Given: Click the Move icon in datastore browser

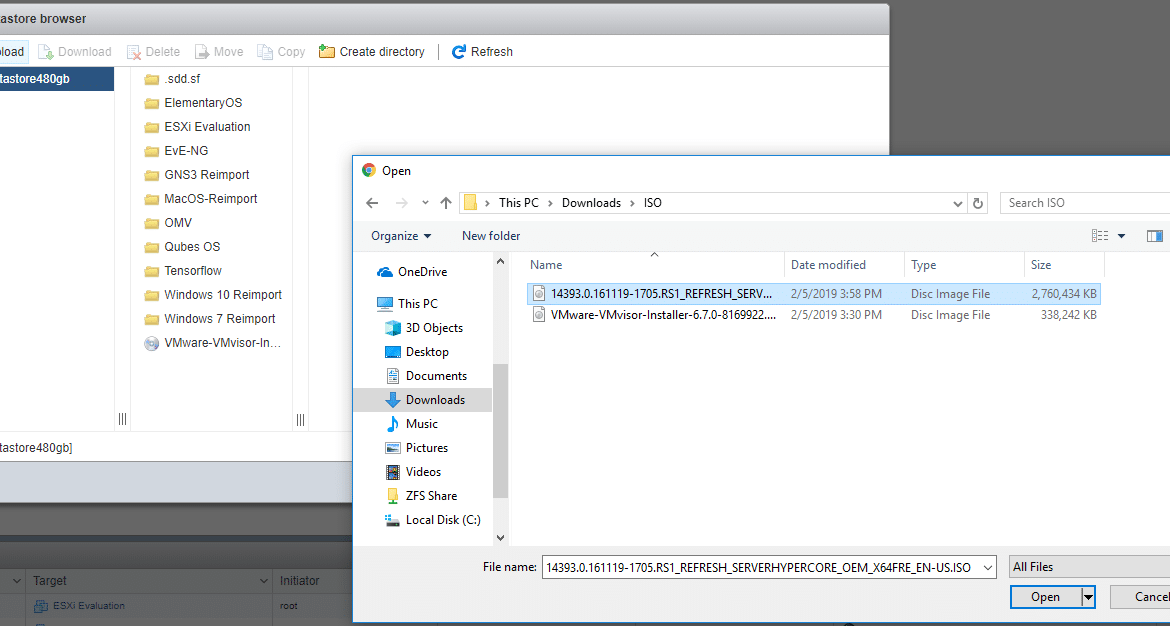Looking at the screenshot, I should coord(201,51).
